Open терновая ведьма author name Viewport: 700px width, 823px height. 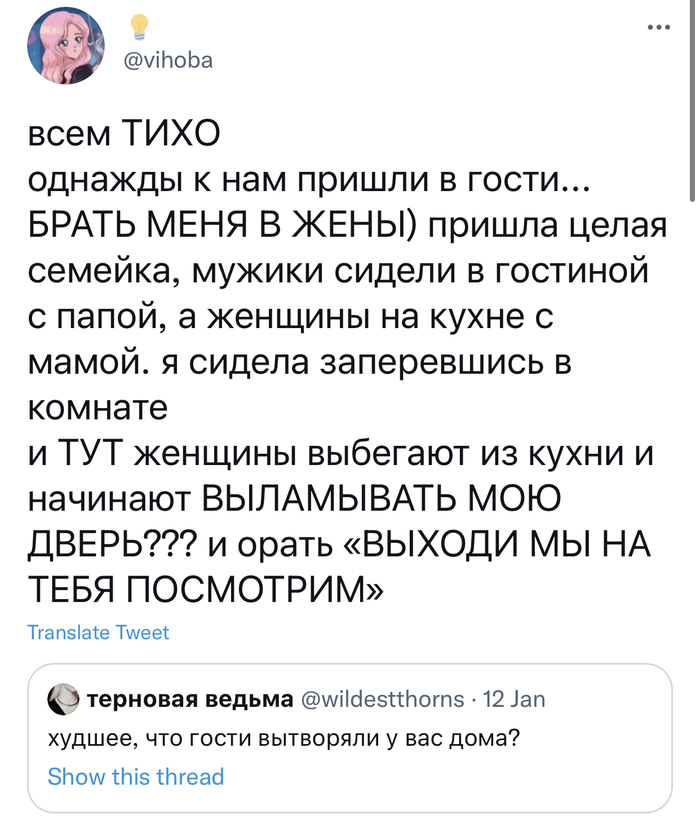[x=191, y=698]
